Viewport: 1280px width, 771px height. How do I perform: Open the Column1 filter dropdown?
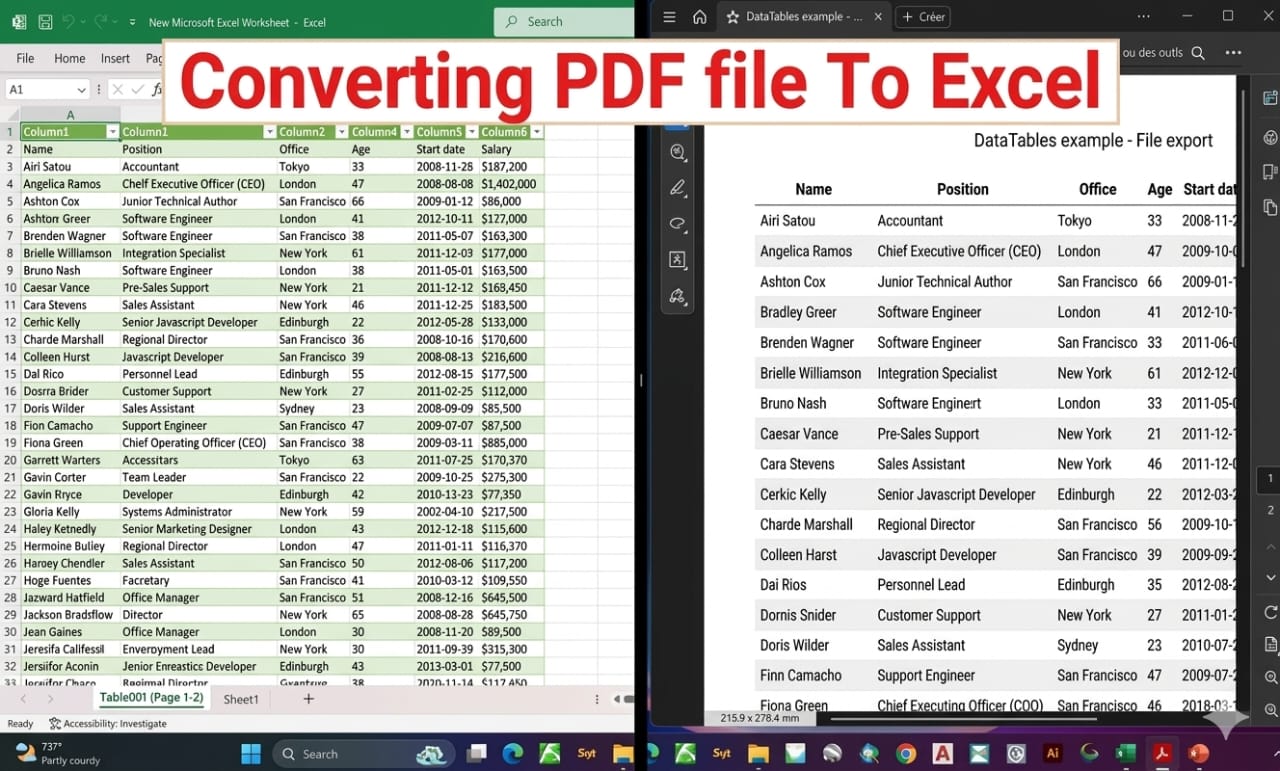click(x=110, y=131)
